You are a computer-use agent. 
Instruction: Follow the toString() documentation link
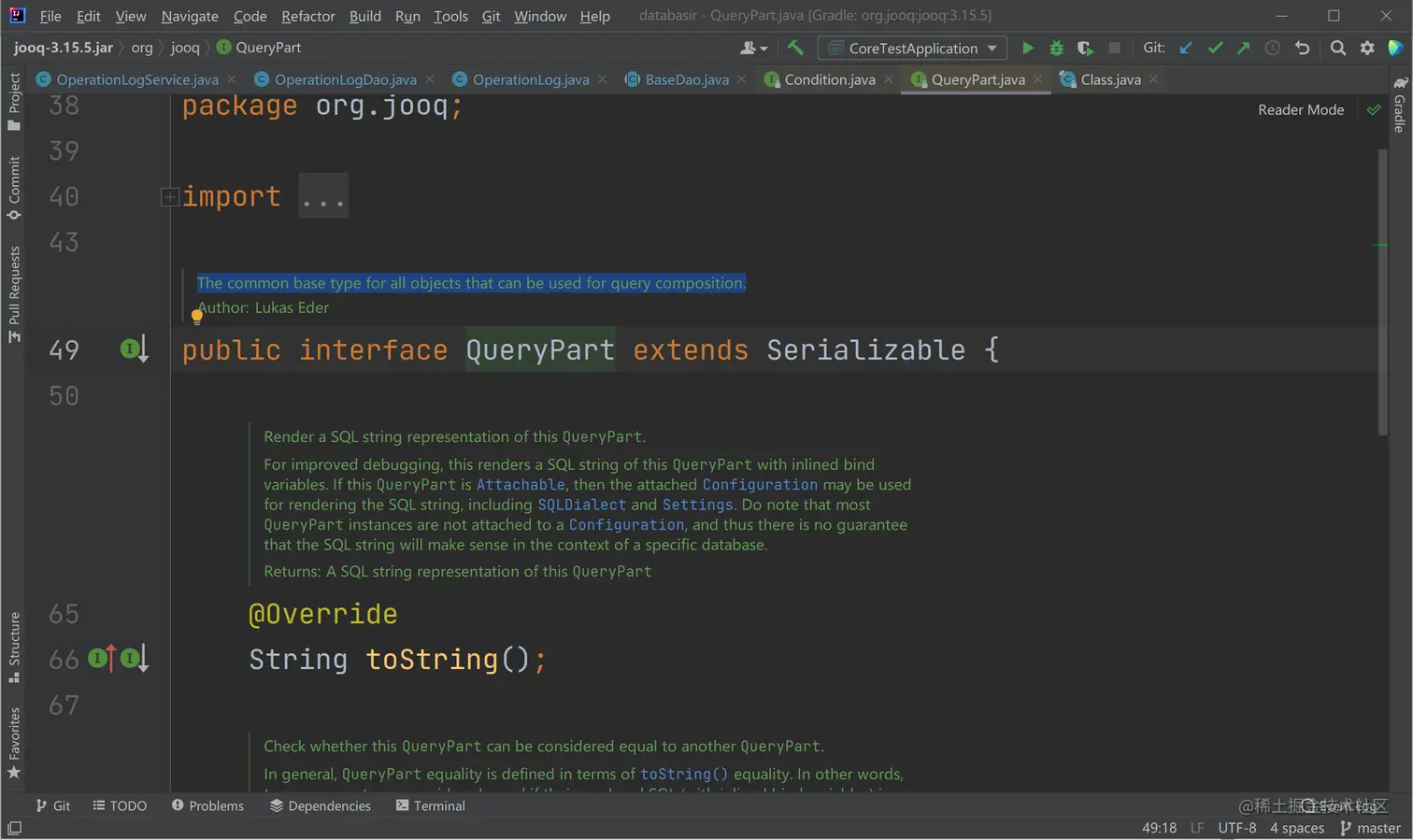684,774
